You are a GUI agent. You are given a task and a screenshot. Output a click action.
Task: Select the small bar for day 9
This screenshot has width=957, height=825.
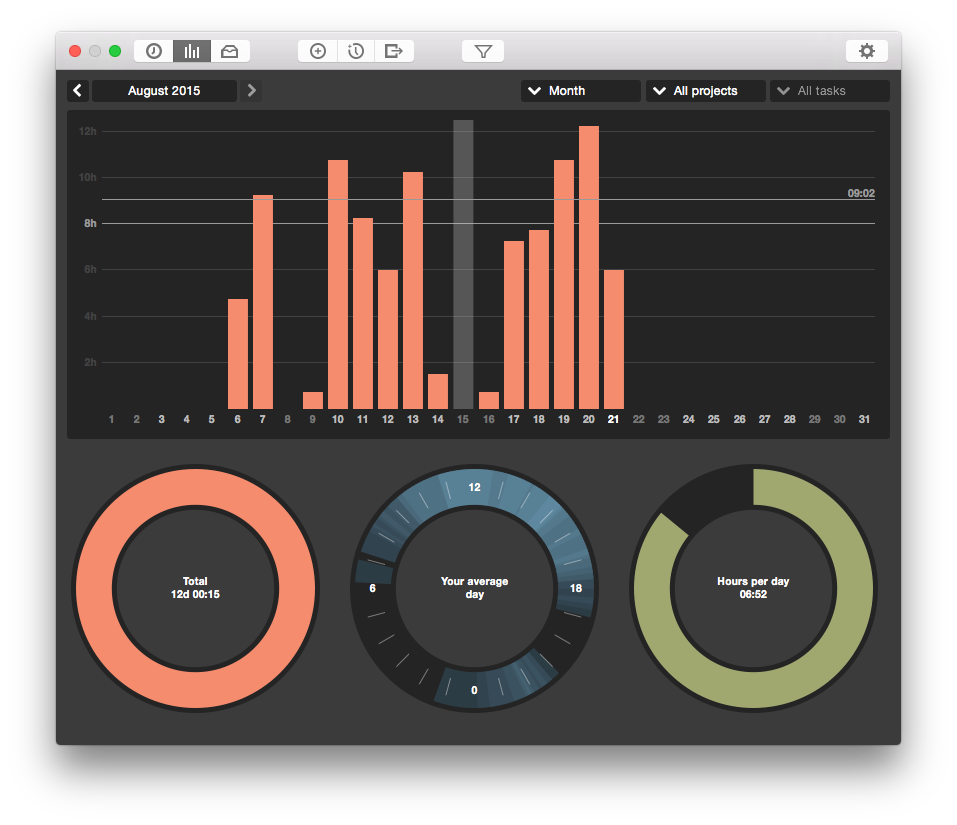[313, 400]
